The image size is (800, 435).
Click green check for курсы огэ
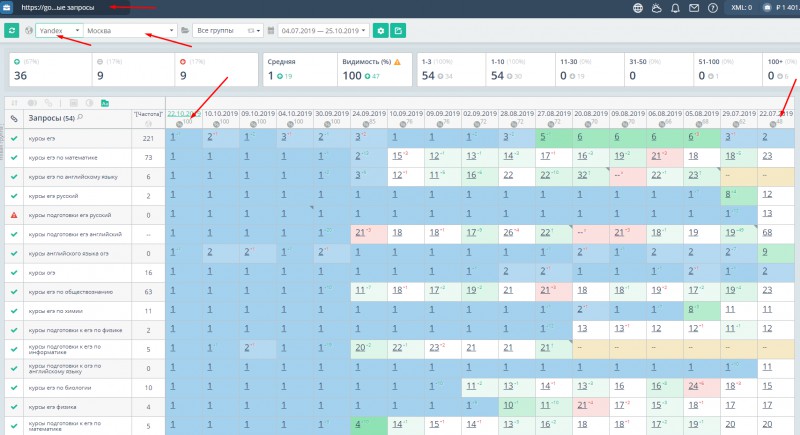[14, 272]
